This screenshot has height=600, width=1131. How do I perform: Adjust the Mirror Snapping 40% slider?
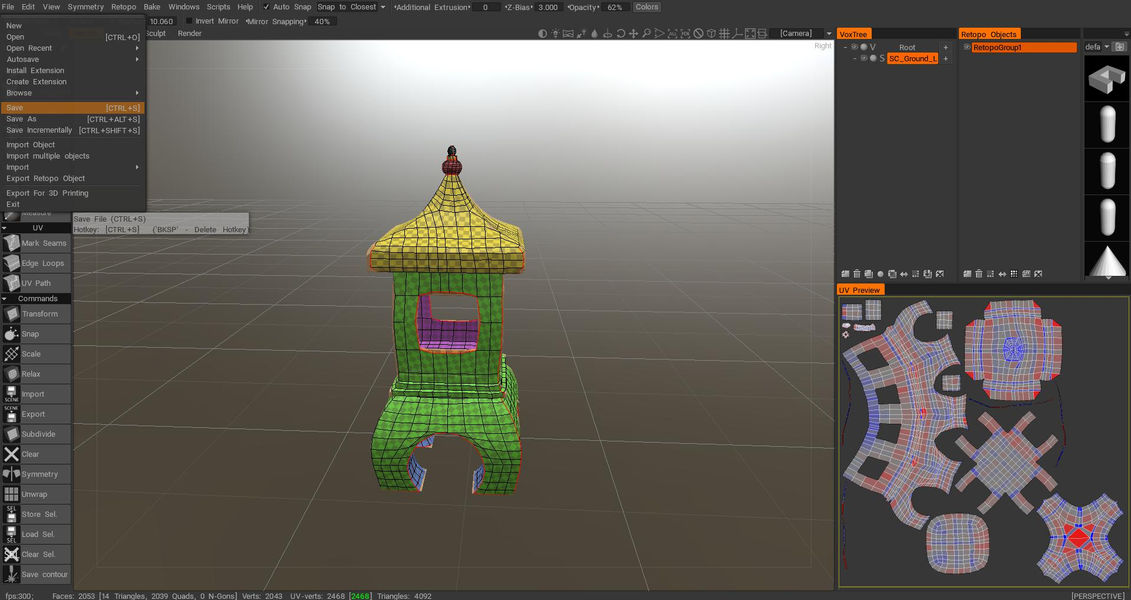click(322, 21)
